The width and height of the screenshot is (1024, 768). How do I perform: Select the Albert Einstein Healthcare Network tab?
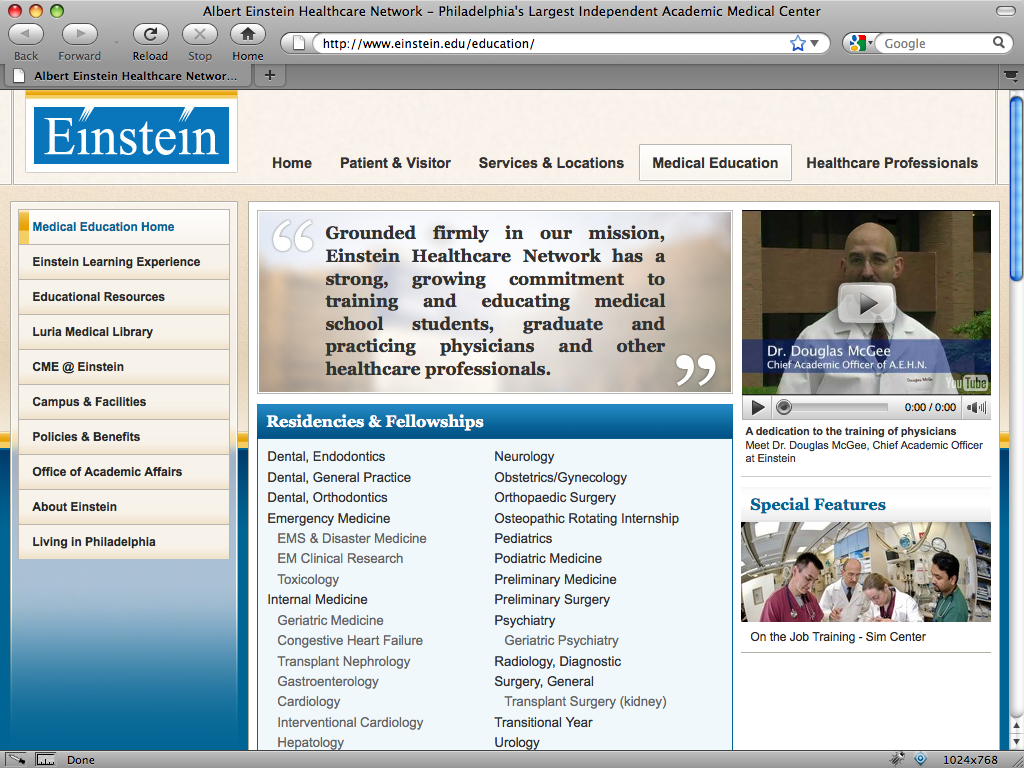coord(128,76)
